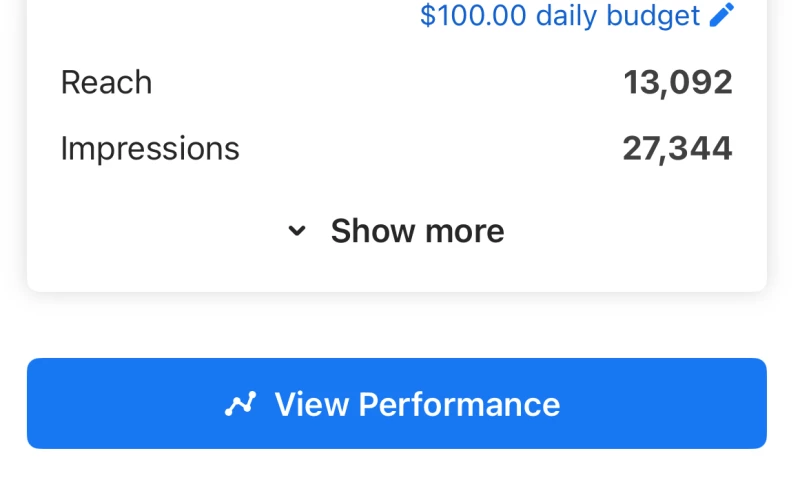
Task: Click the word "Show" in Show more
Action: pyautogui.click(x=373, y=231)
